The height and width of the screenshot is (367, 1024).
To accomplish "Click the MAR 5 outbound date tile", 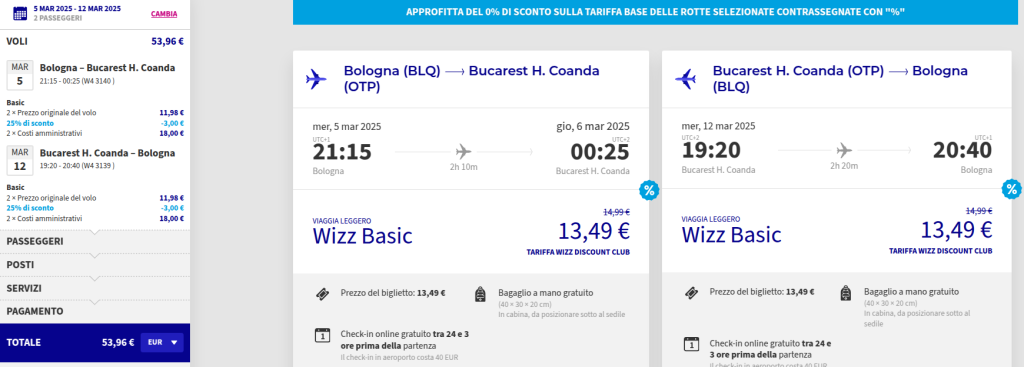I will click(20, 76).
